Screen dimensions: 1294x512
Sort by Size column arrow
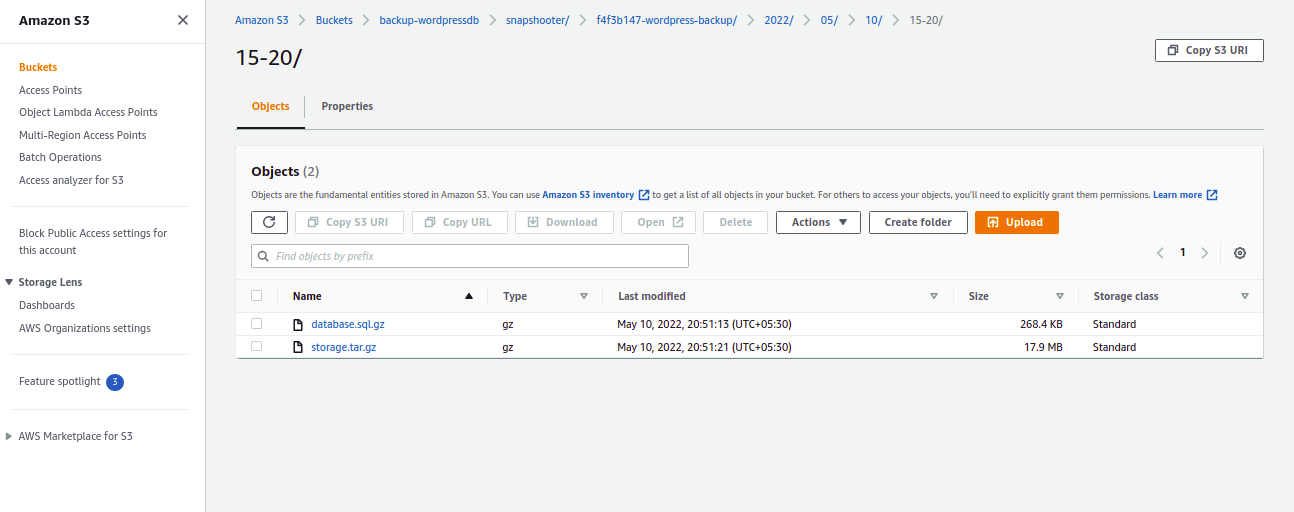pos(1060,296)
